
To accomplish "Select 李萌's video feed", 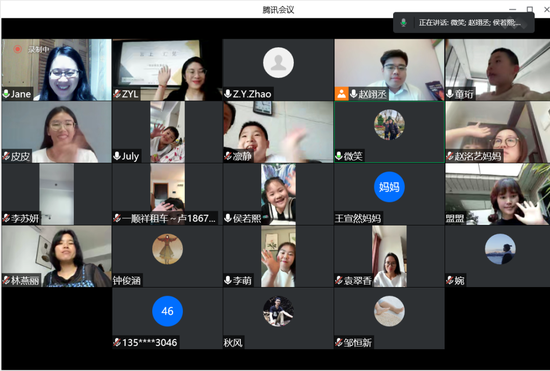I will pyautogui.click(x=279, y=256).
